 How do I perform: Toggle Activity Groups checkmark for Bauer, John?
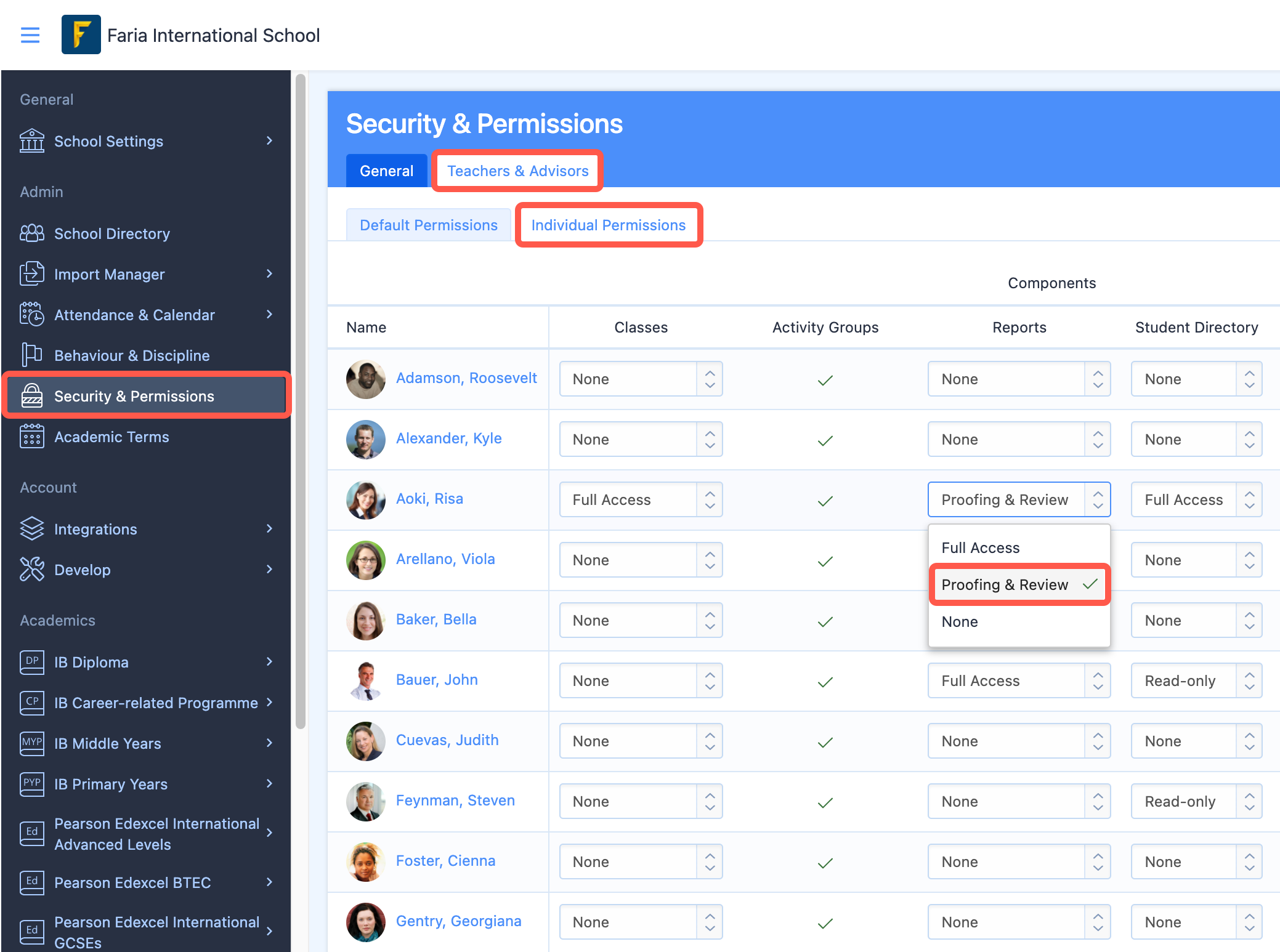(825, 682)
